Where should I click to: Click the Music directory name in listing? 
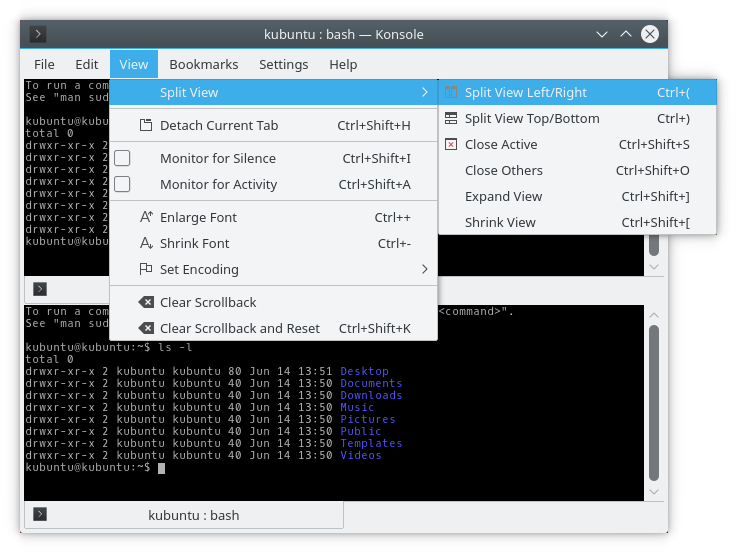coord(357,407)
